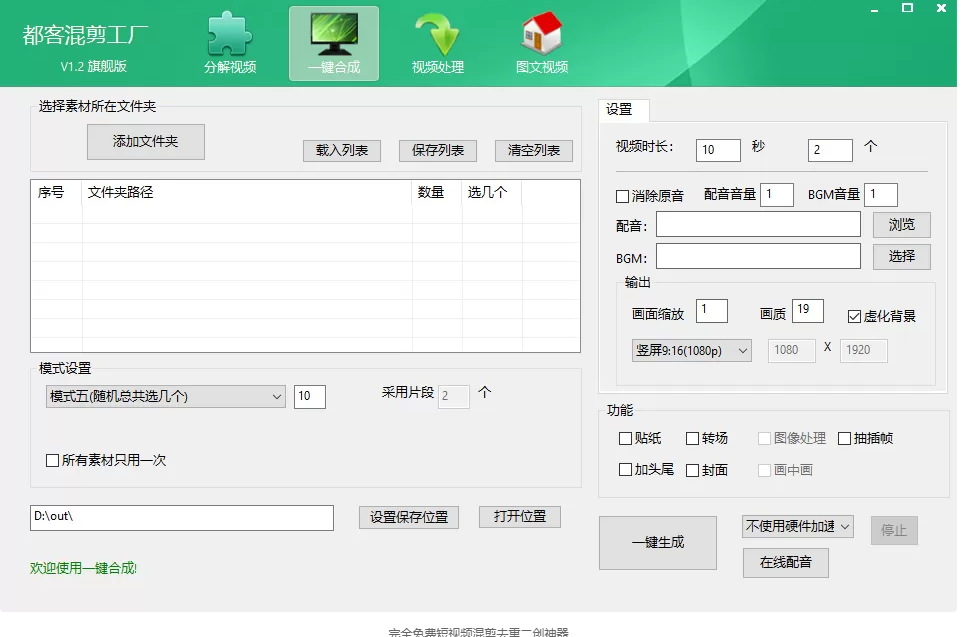Click the BGM file path field
Image resolution: width=964 pixels, height=637 pixels.
point(758,256)
